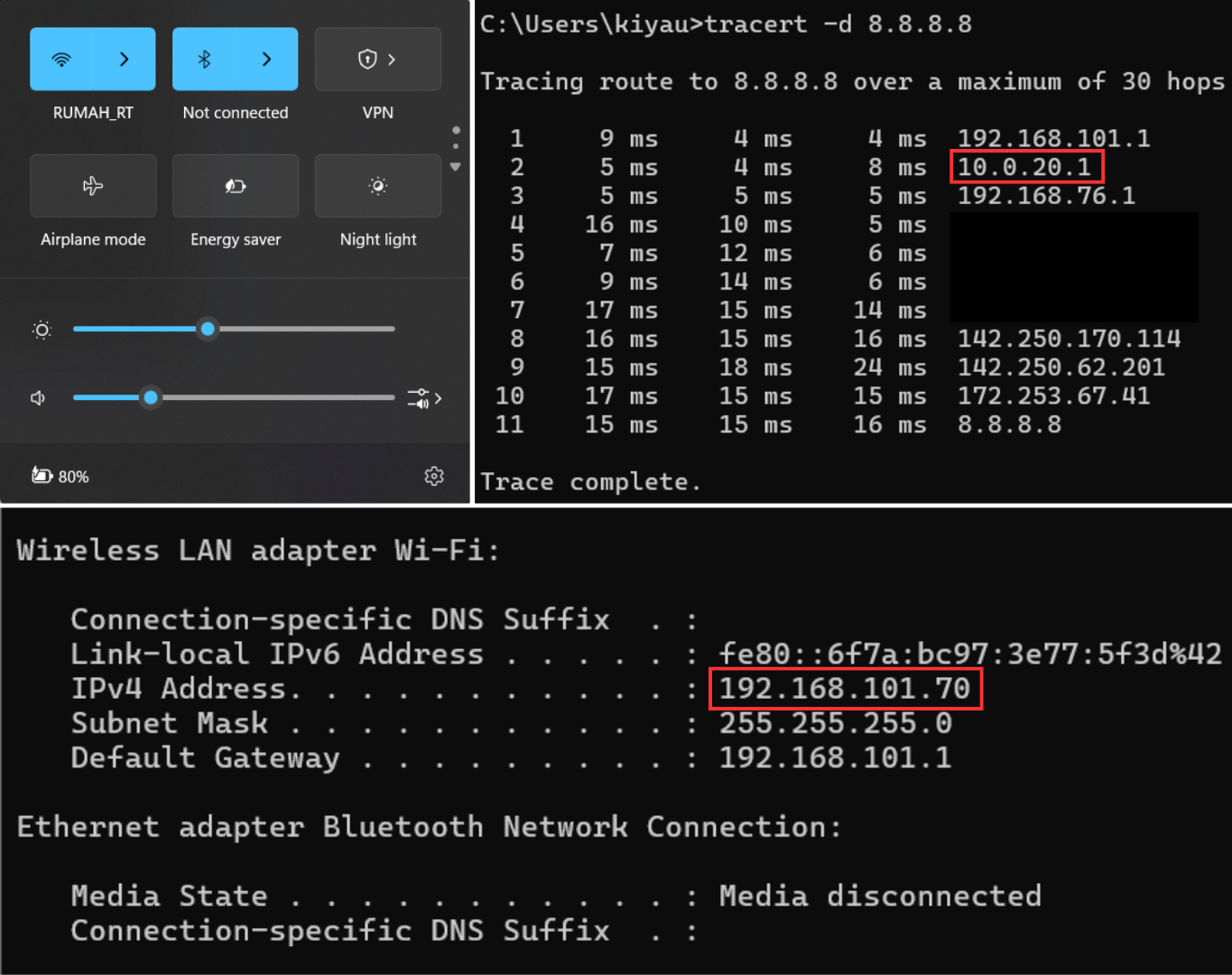Click the brightness sun icon
The height and width of the screenshot is (975, 1232).
tap(42, 330)
